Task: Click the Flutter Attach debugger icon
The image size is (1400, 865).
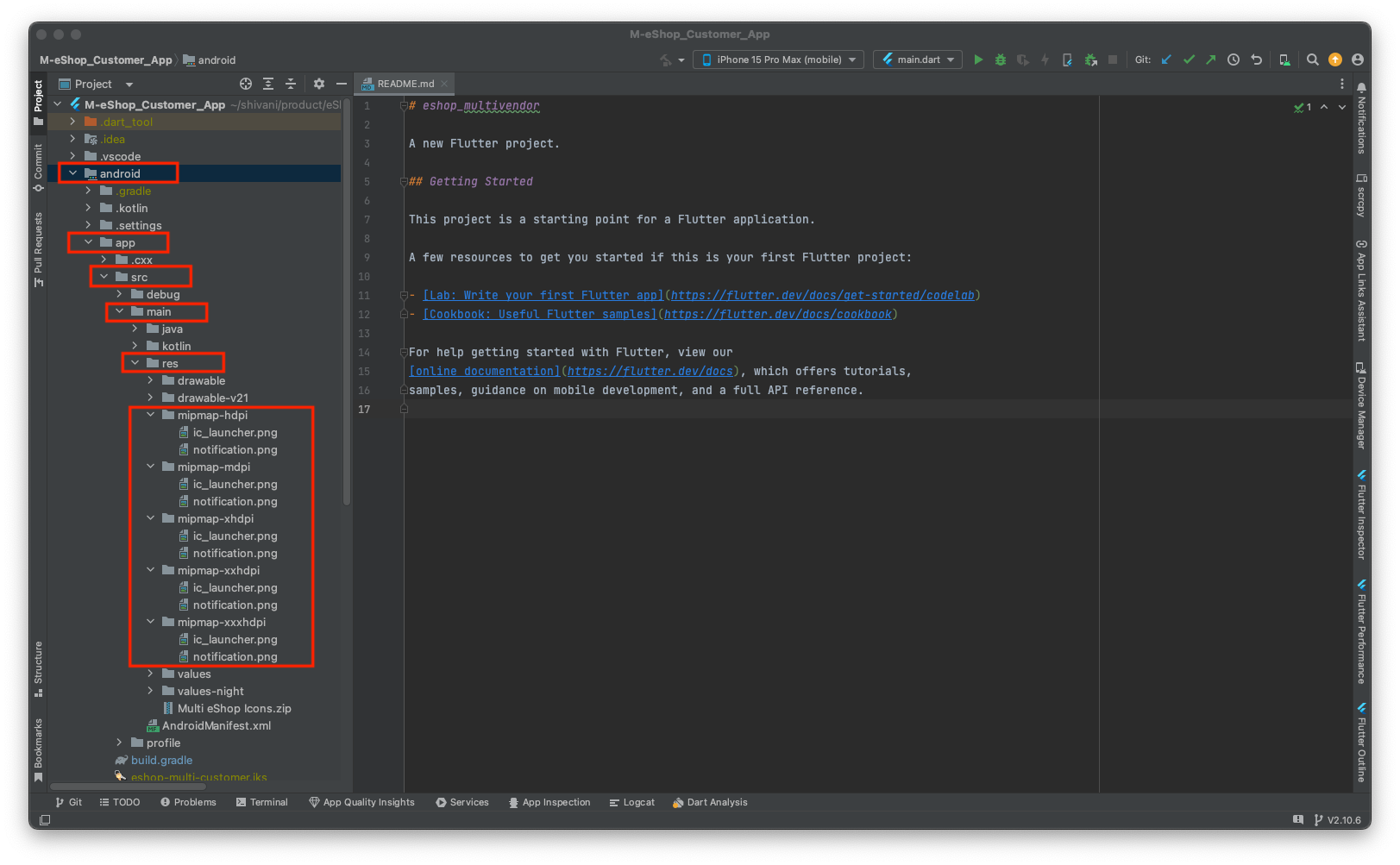Action: [1067, 60]
